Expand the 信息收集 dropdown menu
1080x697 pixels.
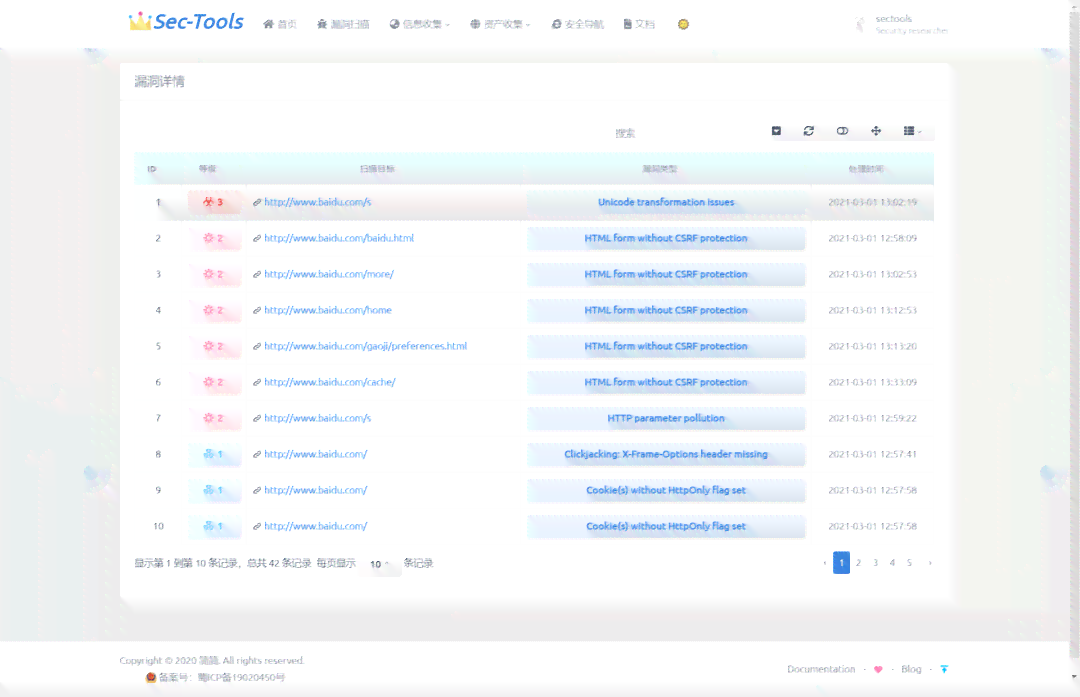pyautogui.click(x=419, y=24)
